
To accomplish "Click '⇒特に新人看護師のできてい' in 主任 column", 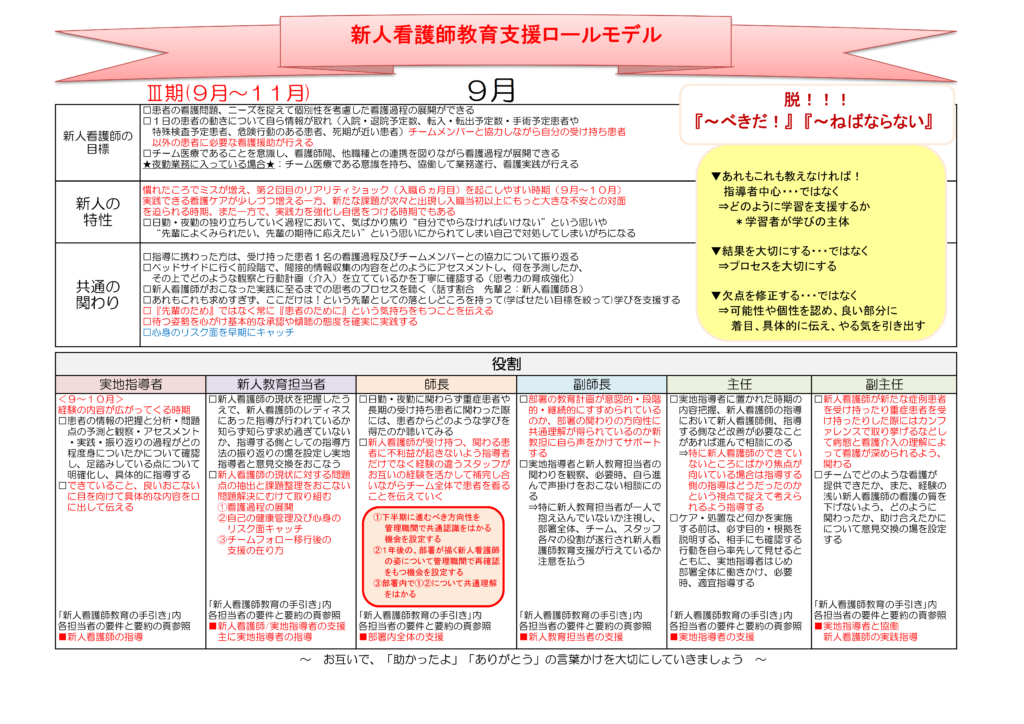I will pos(740,453).
